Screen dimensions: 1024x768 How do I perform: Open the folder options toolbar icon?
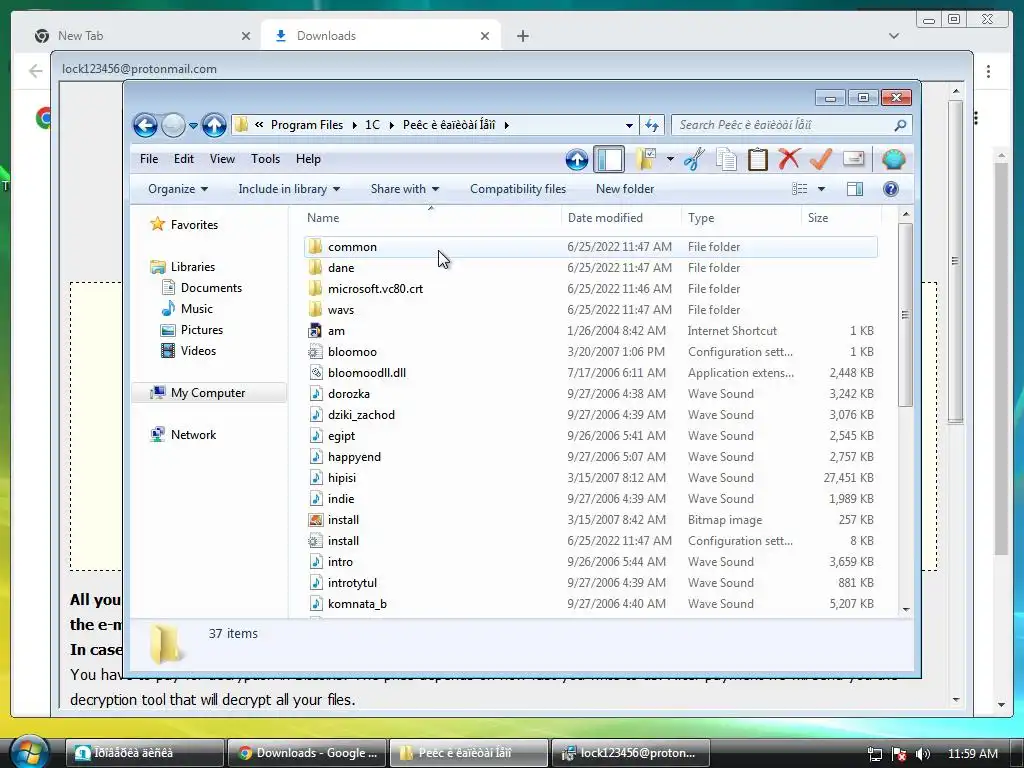(646, 159)
